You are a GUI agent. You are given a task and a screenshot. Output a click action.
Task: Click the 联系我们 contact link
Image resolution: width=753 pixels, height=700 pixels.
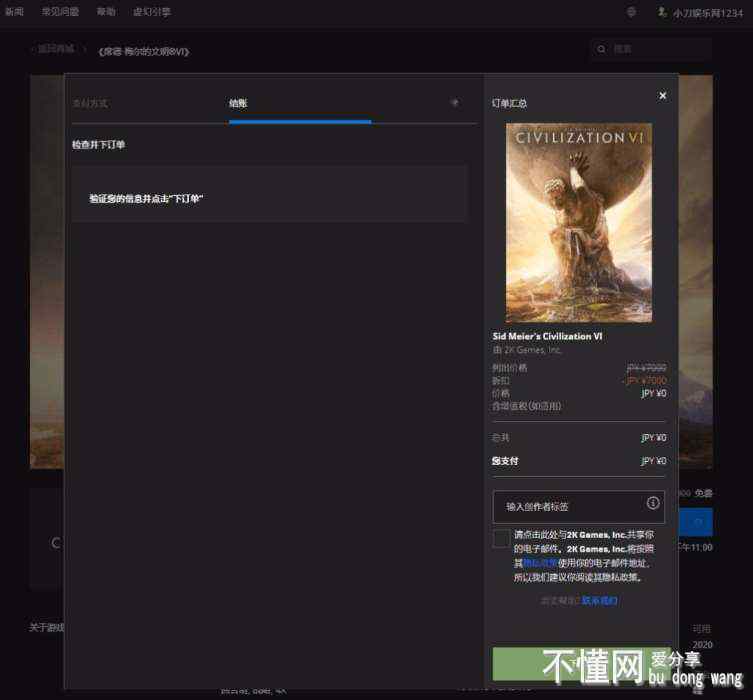599,601
